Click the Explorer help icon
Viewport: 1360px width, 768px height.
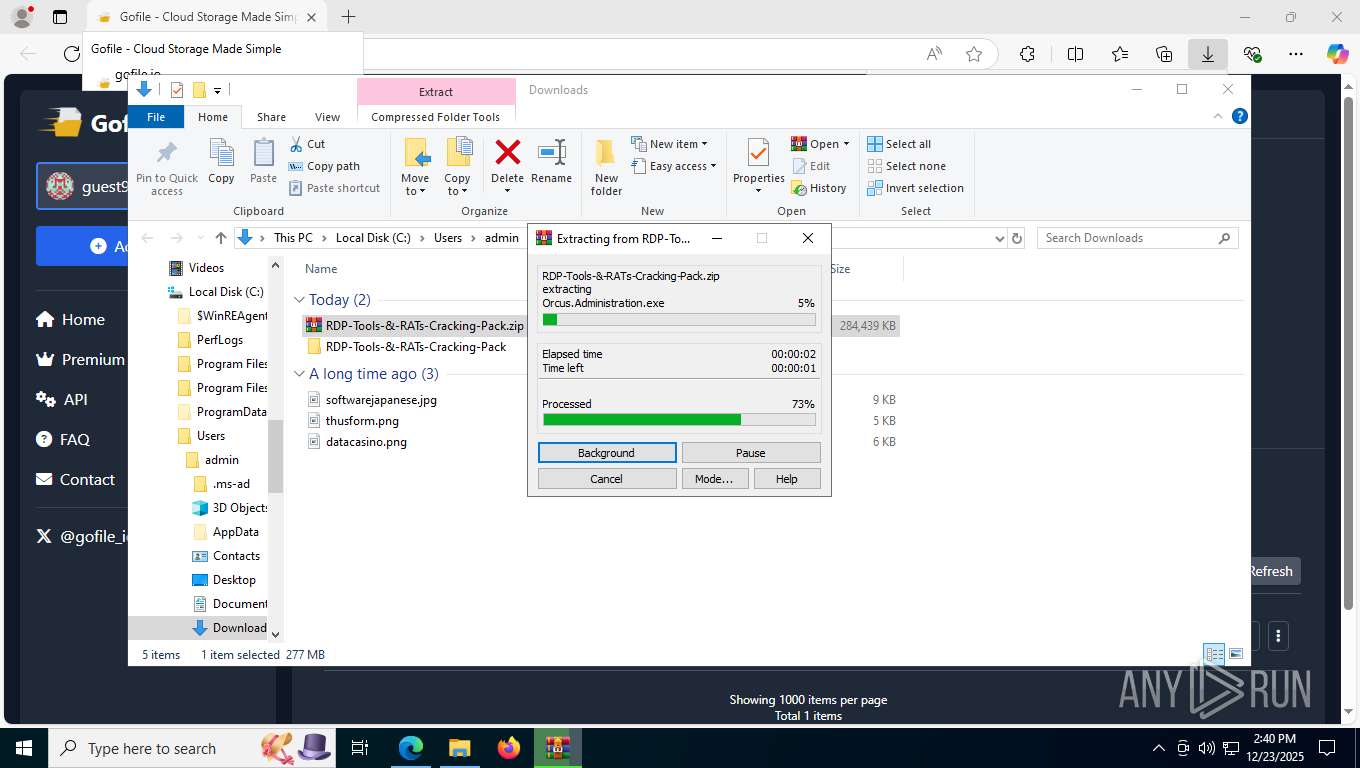(x=1240, y=116)
